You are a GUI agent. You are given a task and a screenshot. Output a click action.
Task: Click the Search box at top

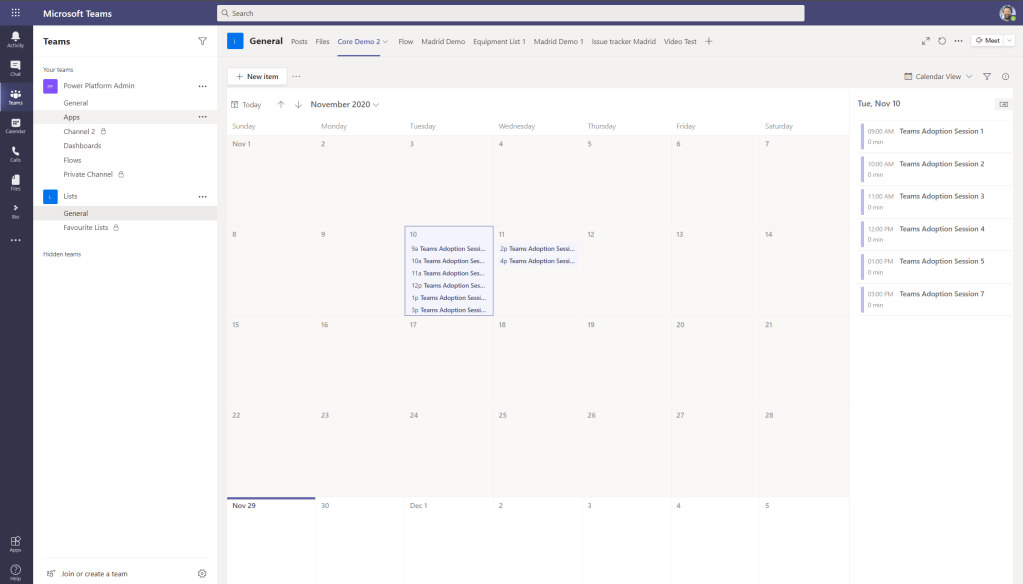point(510,13)
